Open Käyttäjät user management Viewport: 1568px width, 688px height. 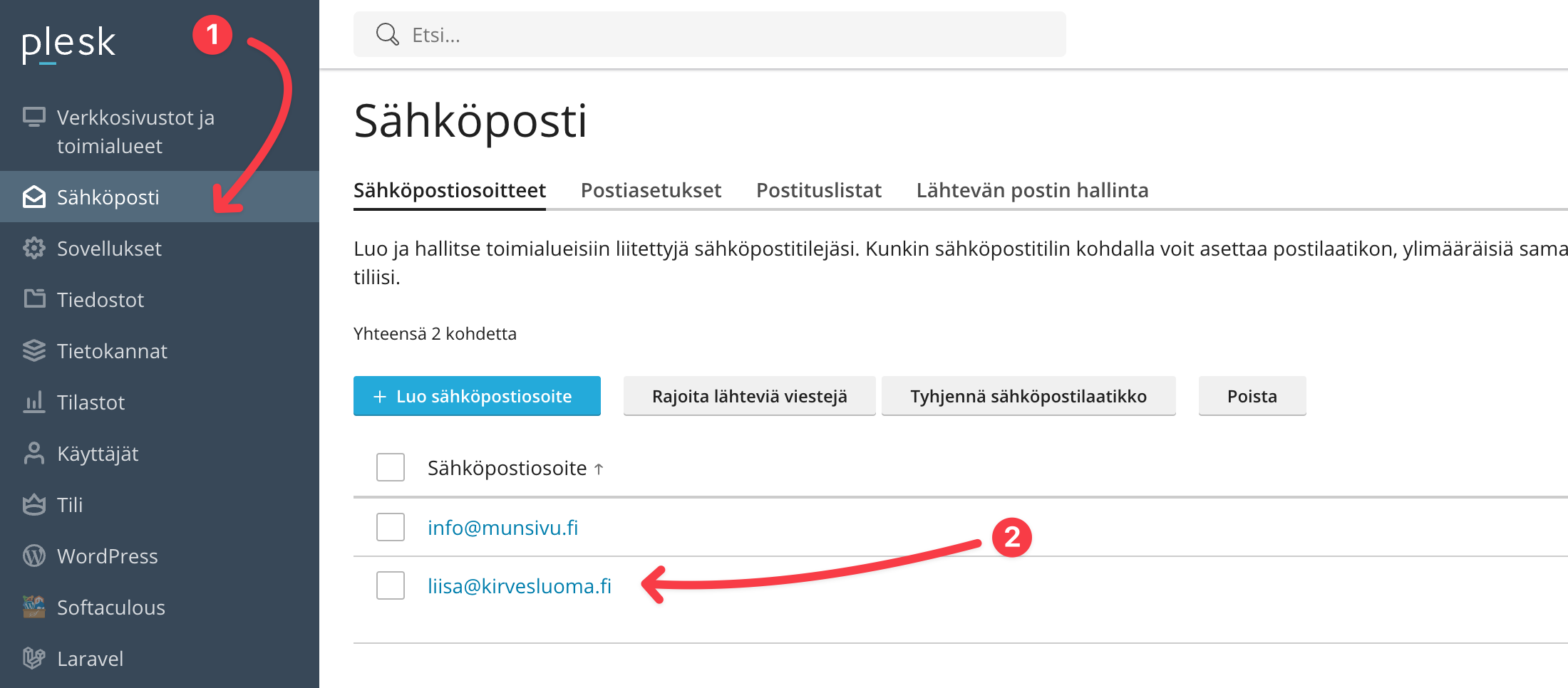tap(98, 454)
